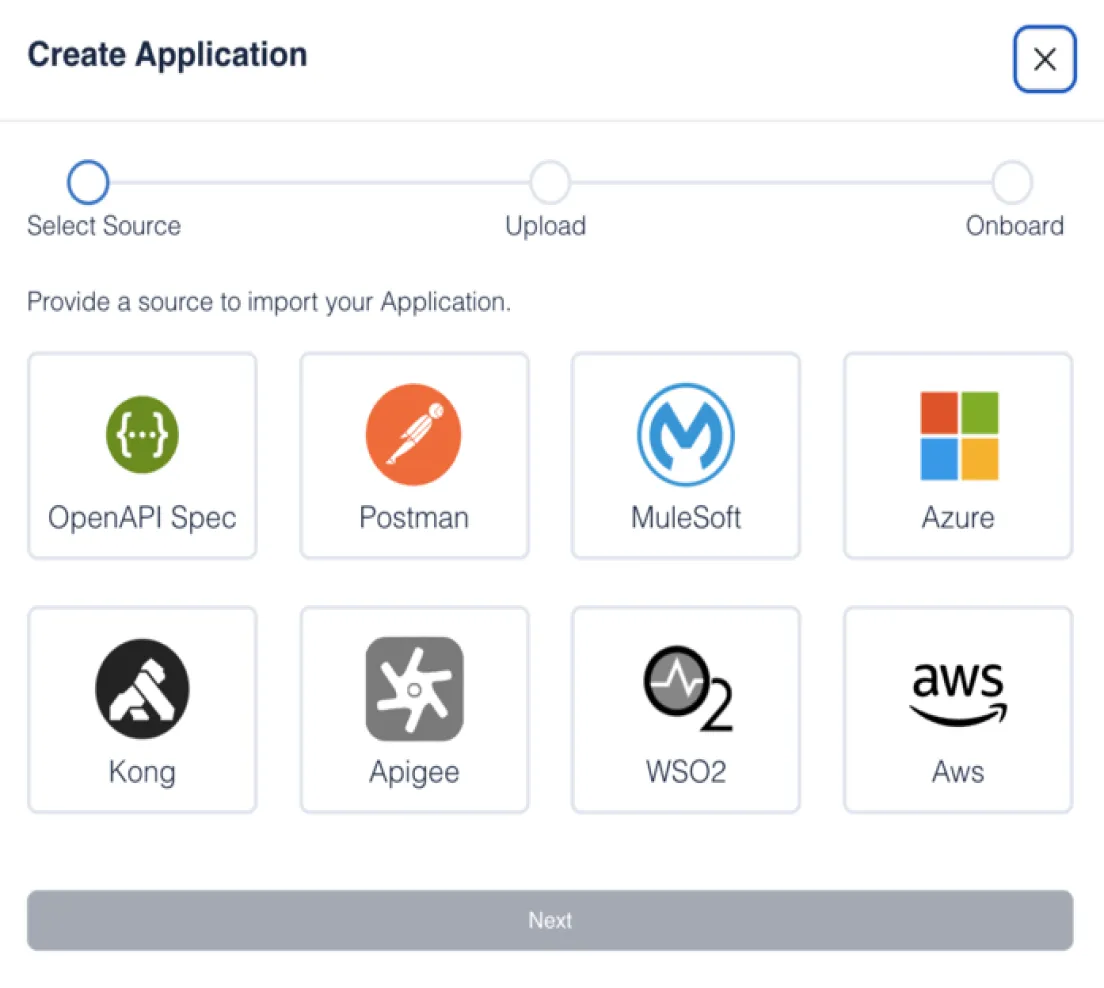The height and width of the screenshot is (988, 1104).
Task: Click the Apigee label text
Action: (415, 773)
